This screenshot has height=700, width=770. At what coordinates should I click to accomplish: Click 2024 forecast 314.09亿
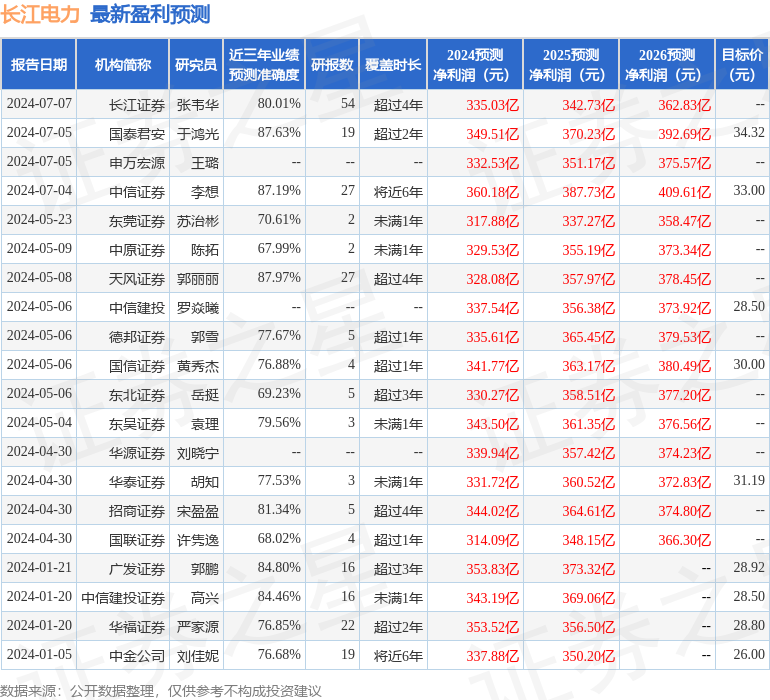tap(493, 539)
